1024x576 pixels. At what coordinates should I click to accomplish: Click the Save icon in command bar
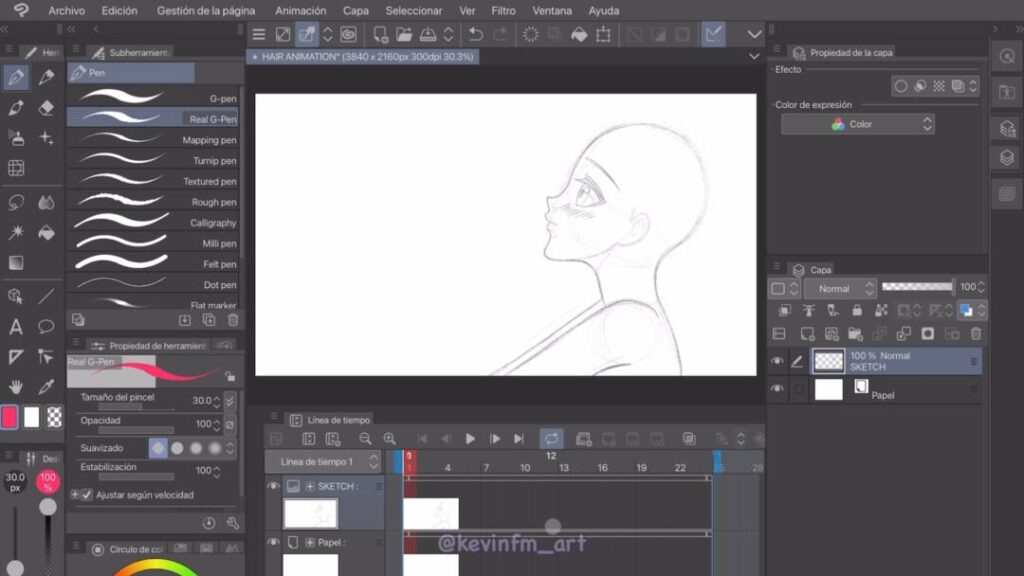[x=428, y=34]
